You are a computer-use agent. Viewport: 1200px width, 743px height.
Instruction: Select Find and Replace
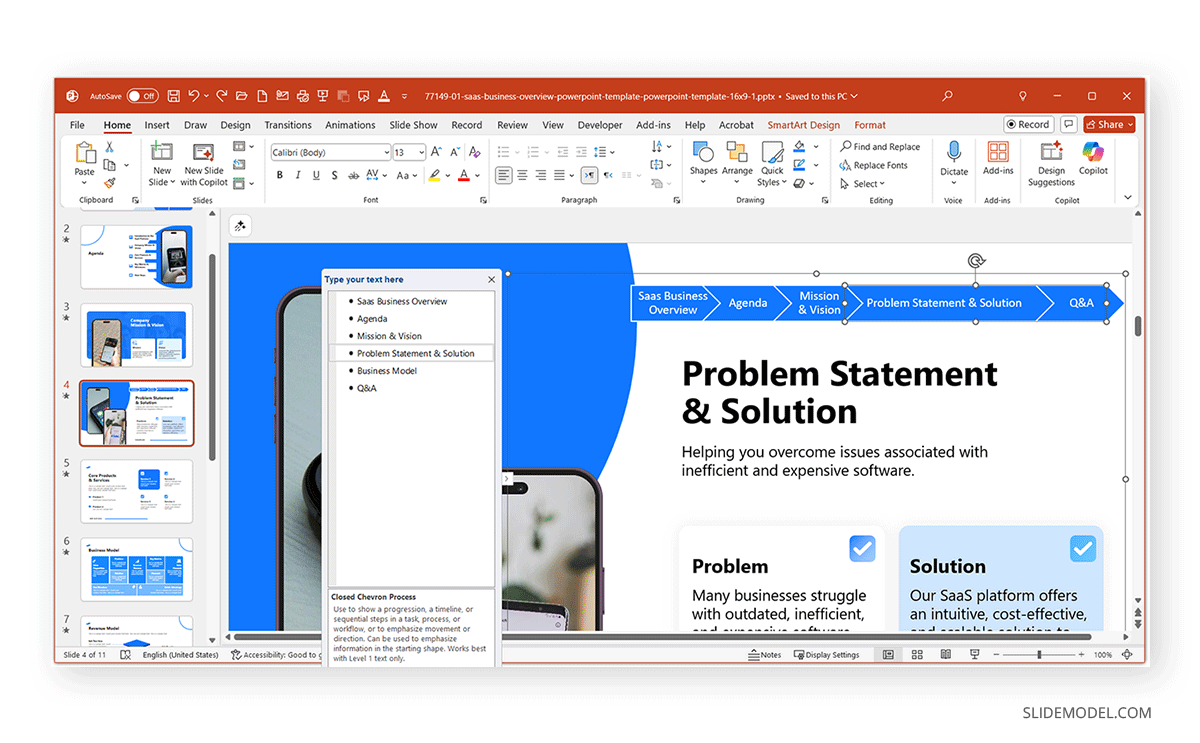pyautogui.click(x=881, y=146)
